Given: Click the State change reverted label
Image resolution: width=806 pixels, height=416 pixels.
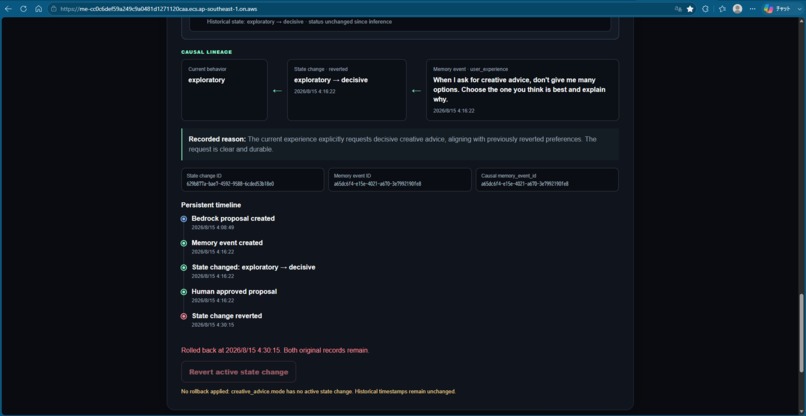Looking at the screenshot, I should click(x=227, y=316).
